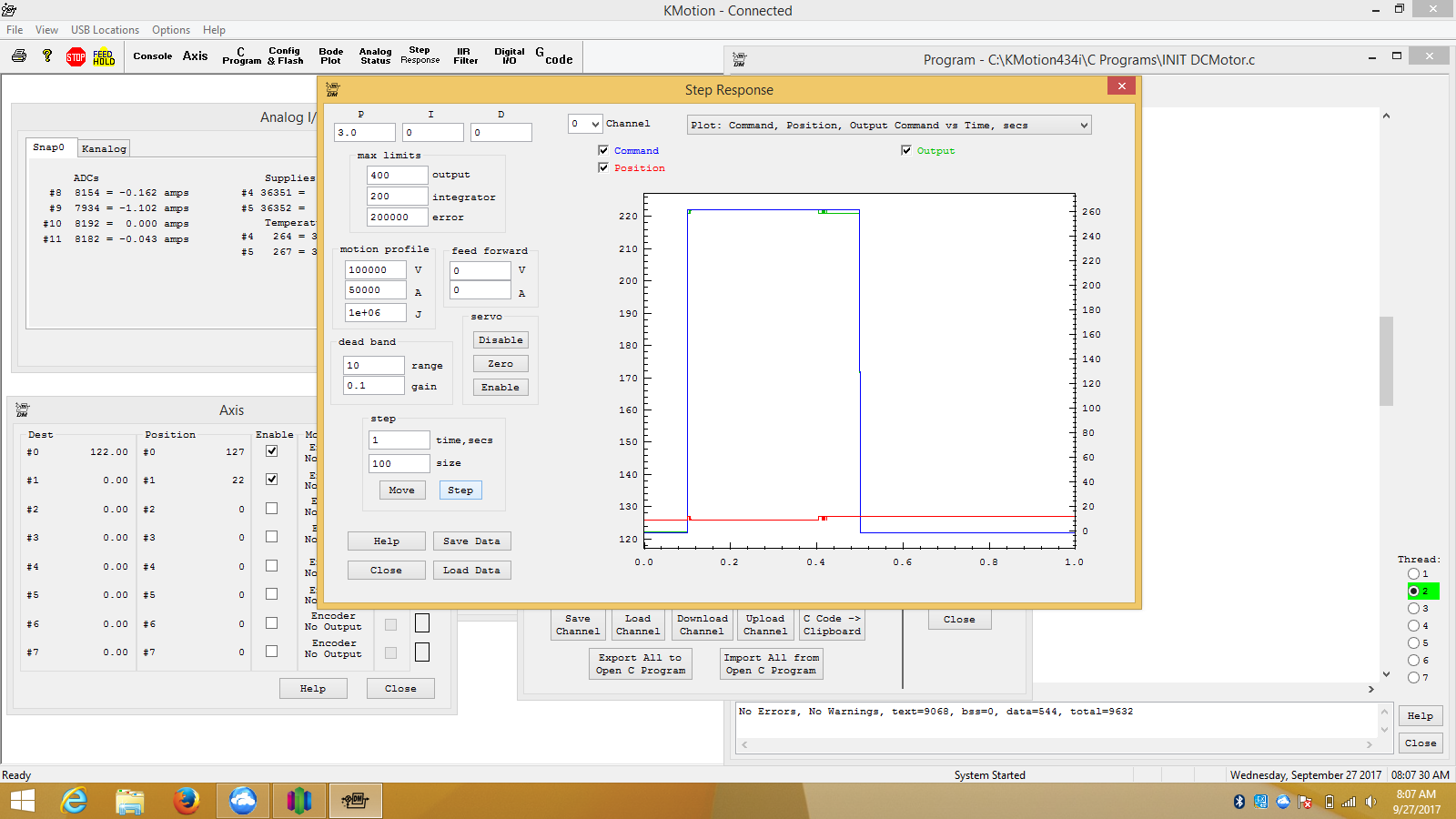Click the printer icon in toolbar
1456x819 pixels.
[19, 56]
